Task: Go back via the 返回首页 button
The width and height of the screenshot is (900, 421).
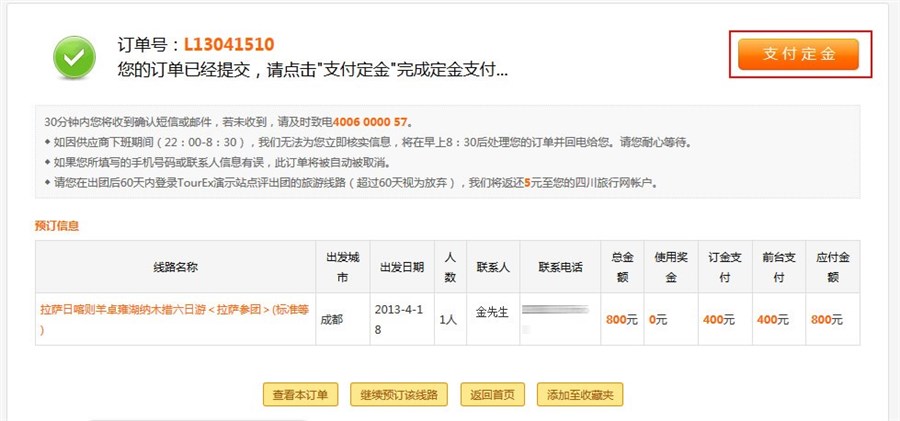Action: click(x=493, y=394)
